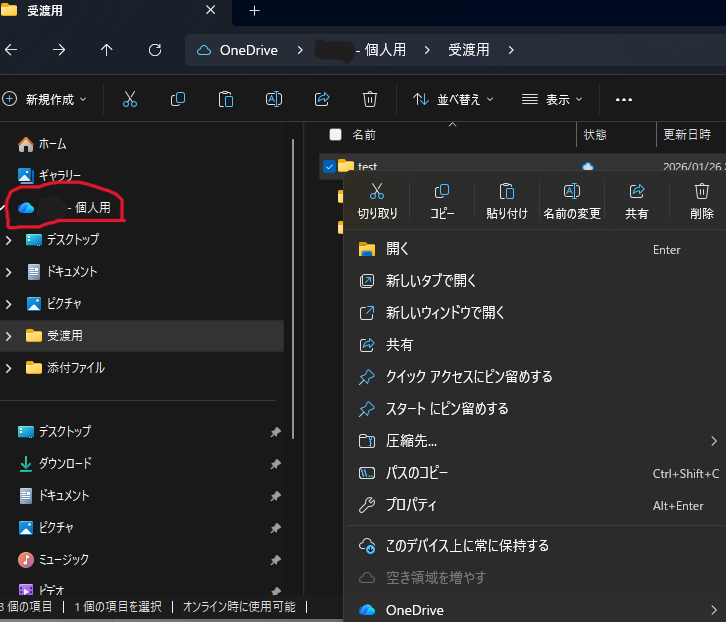Screen dimensions: 726x622
Task: Click 名前の変更 icon in context menu
Action: click(x=571, y=192)
